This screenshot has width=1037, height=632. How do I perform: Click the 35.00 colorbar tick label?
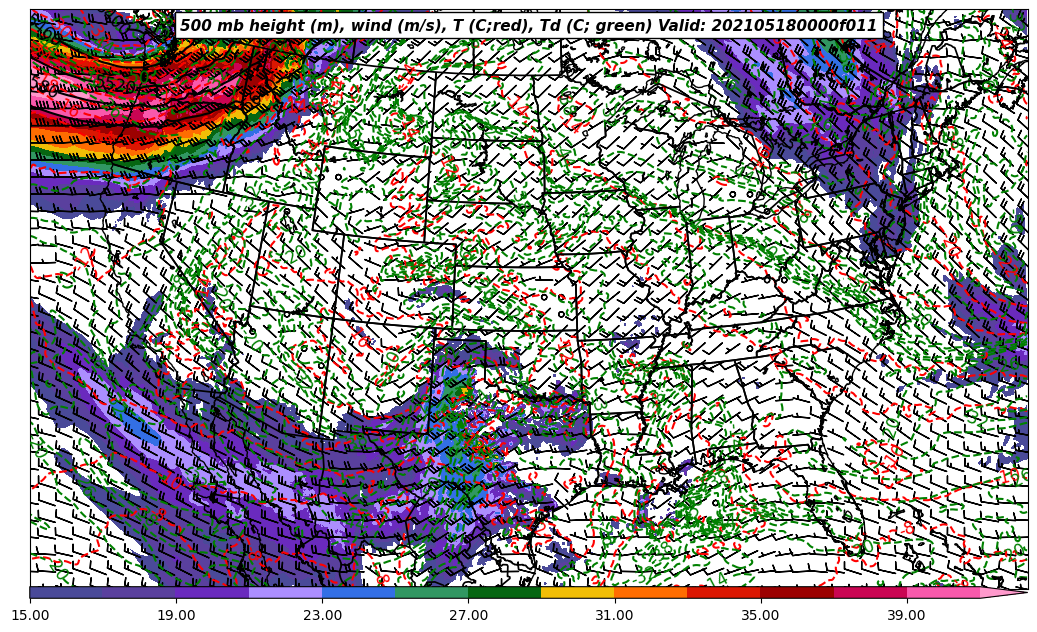pos(761,615)
